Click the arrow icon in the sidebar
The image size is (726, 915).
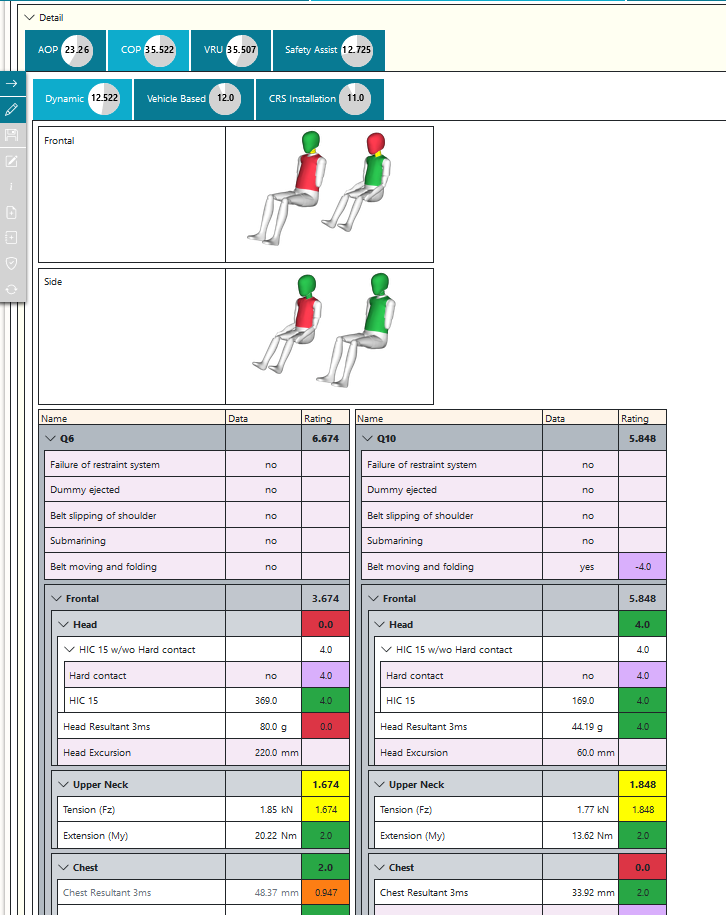click(x=12, y=84)
